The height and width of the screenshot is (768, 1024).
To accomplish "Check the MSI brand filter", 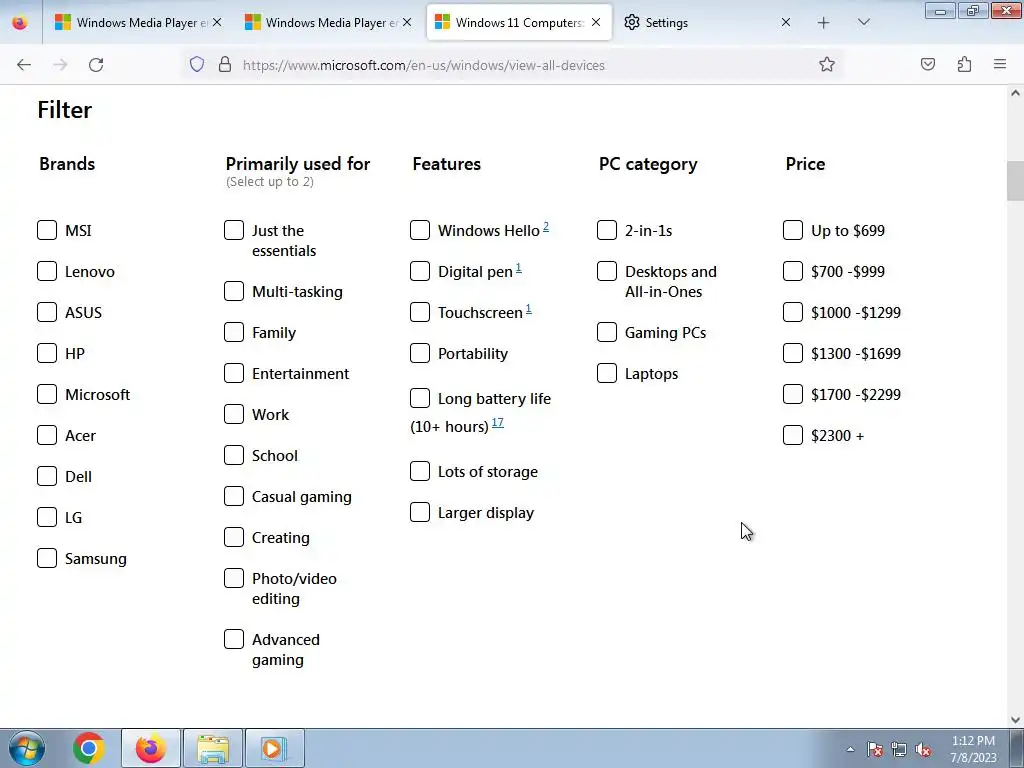I will point(47,230).
